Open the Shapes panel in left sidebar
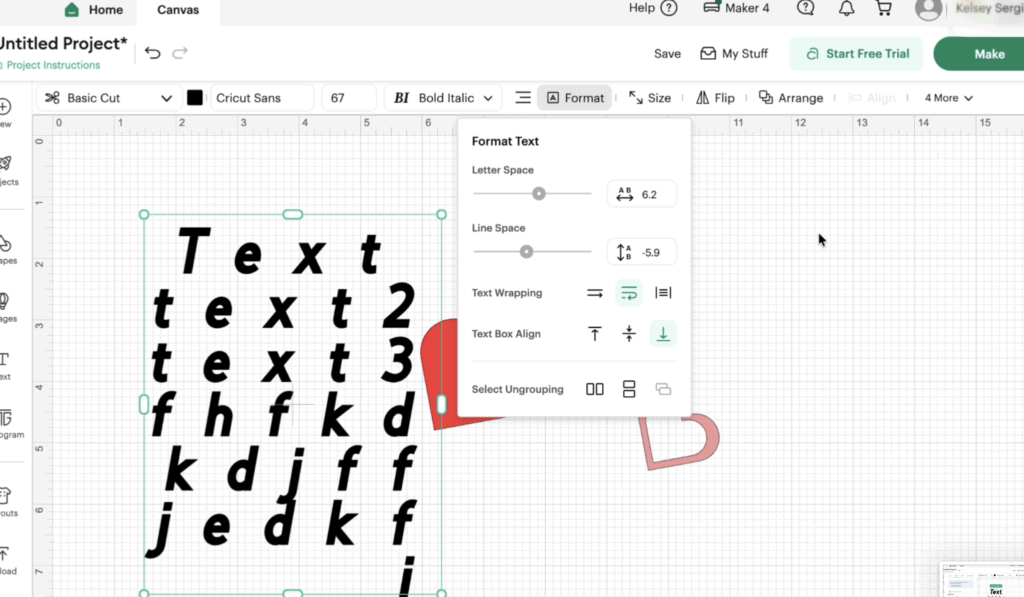The height and width of the screenshot is (597, 1024). tap(5, 250)
